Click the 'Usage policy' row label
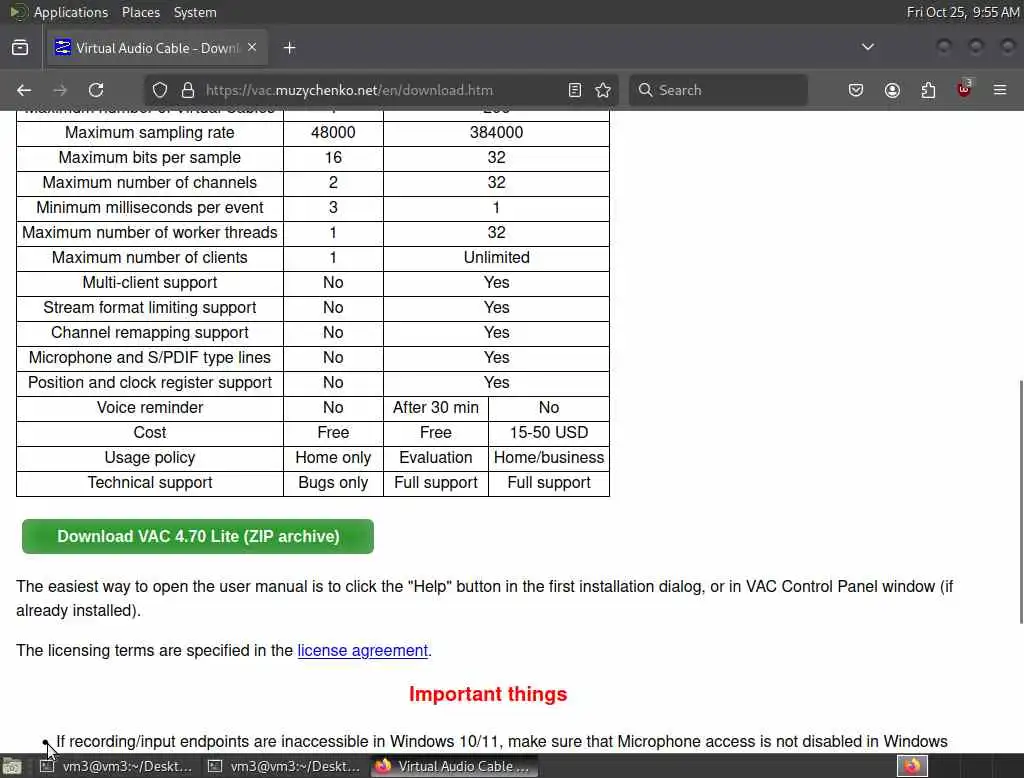 (150, 457)
